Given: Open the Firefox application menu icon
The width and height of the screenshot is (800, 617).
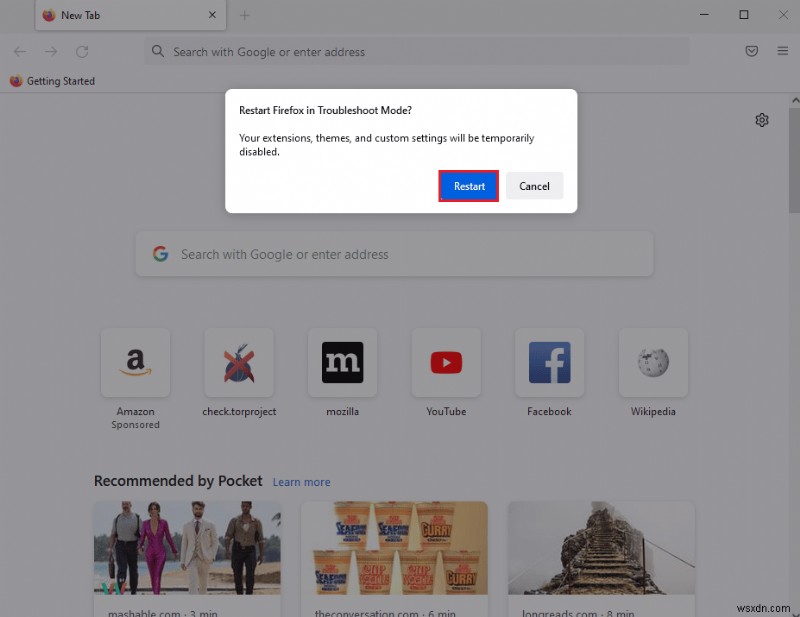Looking at the screenshot, I should pos(782,51).
